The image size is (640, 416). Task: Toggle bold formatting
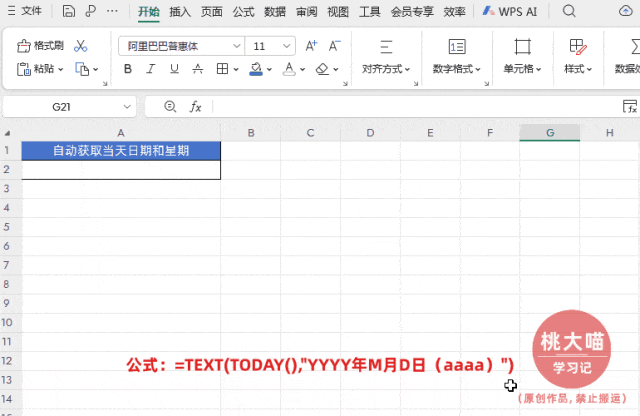click(x=128, y=69)
